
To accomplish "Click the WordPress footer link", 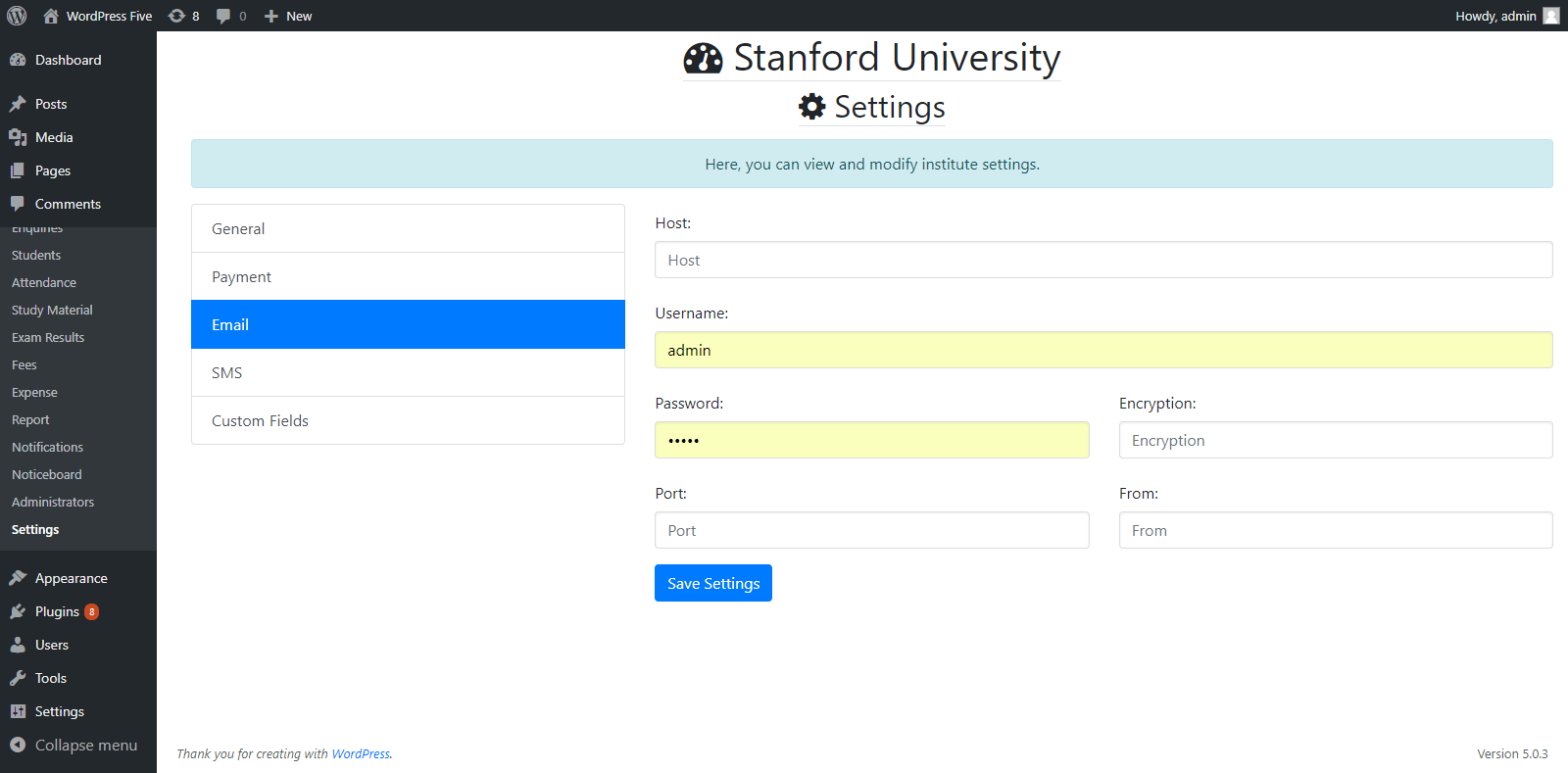I will [361, 753].
